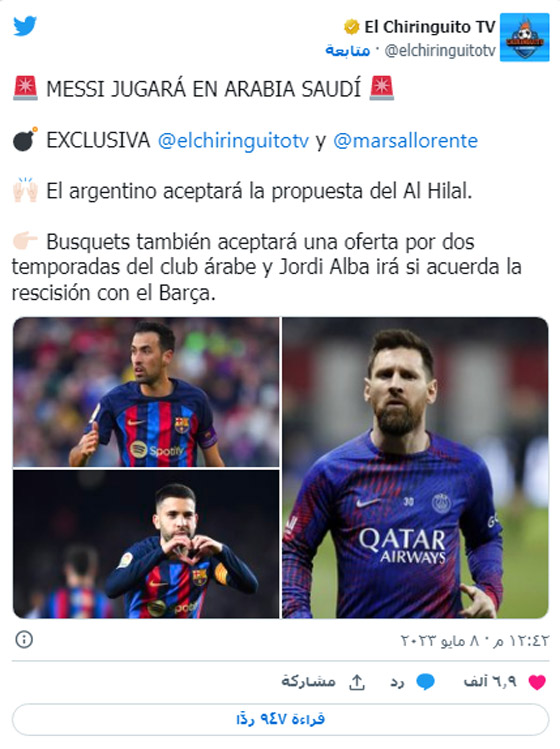Open the El Chiringuito TV account name

(x=430, y=27)
